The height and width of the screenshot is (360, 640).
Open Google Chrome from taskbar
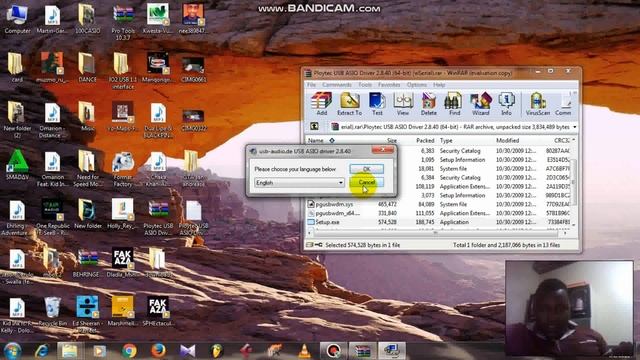[129, 351]
